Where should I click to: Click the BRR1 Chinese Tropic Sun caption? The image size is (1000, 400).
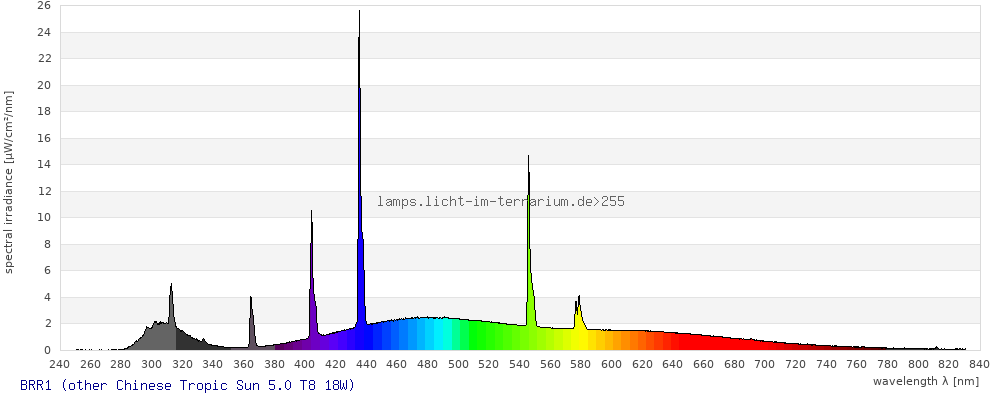click(x=187, y=385)
